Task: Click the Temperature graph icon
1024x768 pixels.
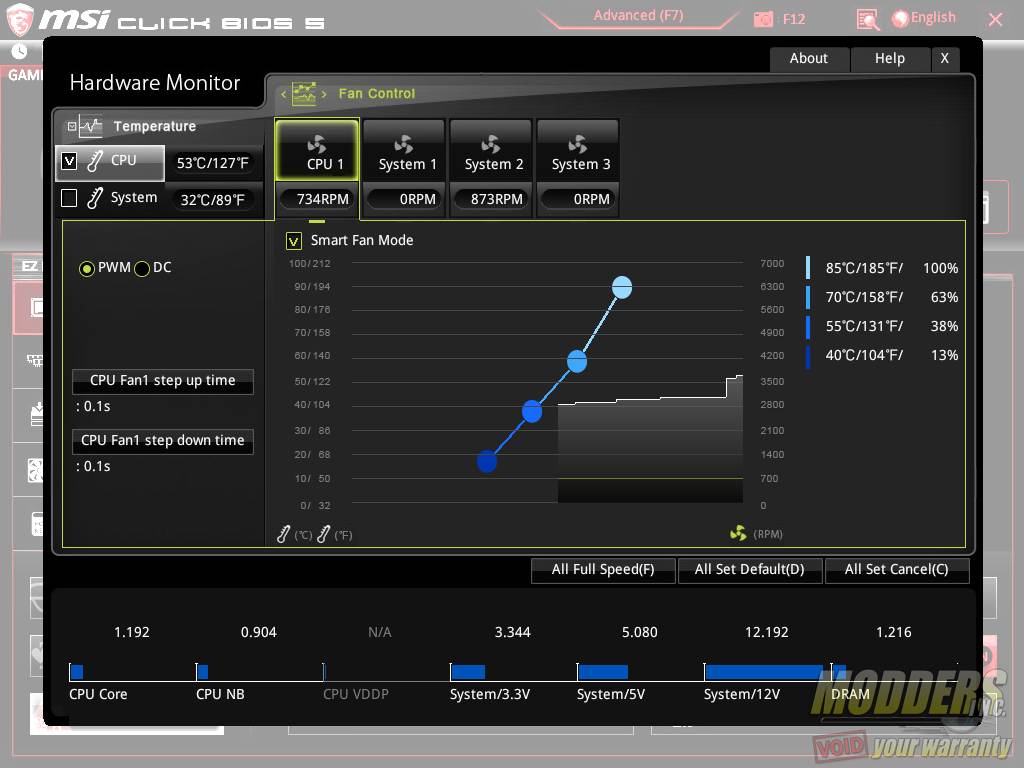Action: (x=90, y=126)
